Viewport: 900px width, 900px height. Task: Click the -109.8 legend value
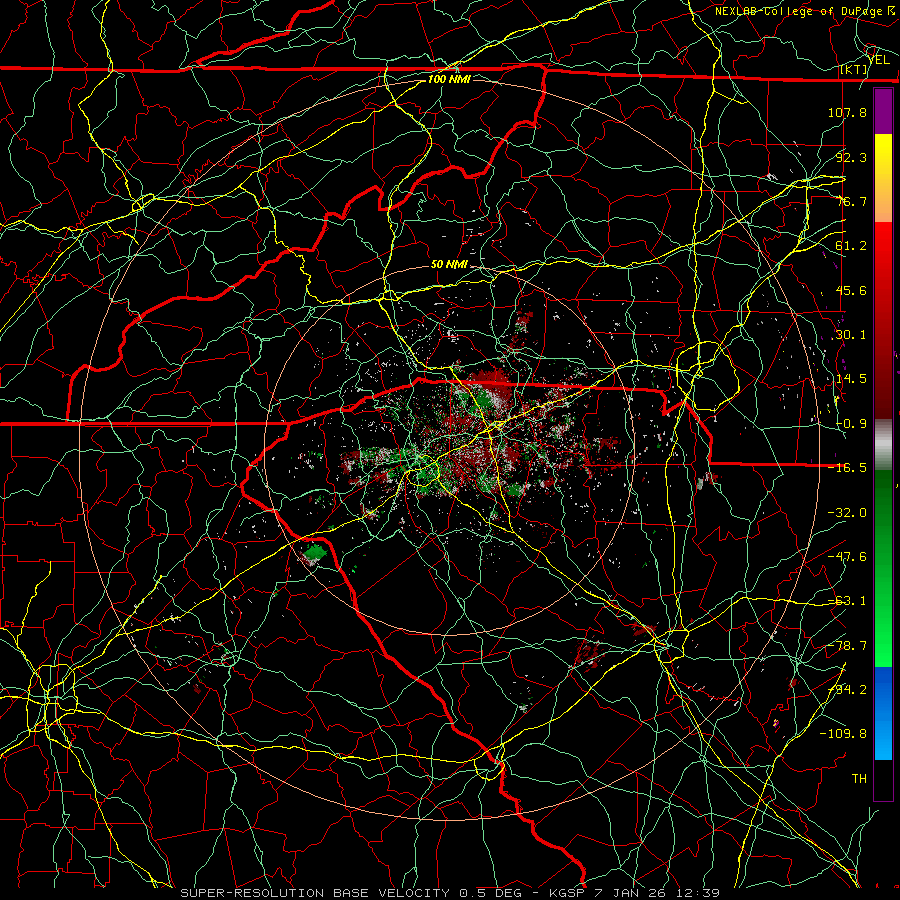coord(843,734)
